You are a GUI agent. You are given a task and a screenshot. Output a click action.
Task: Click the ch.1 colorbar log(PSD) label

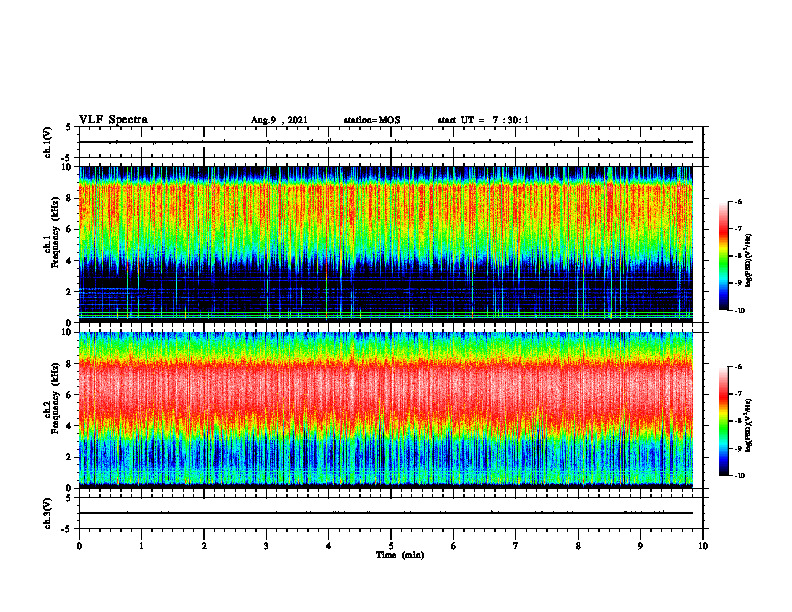tap(749, 261)
